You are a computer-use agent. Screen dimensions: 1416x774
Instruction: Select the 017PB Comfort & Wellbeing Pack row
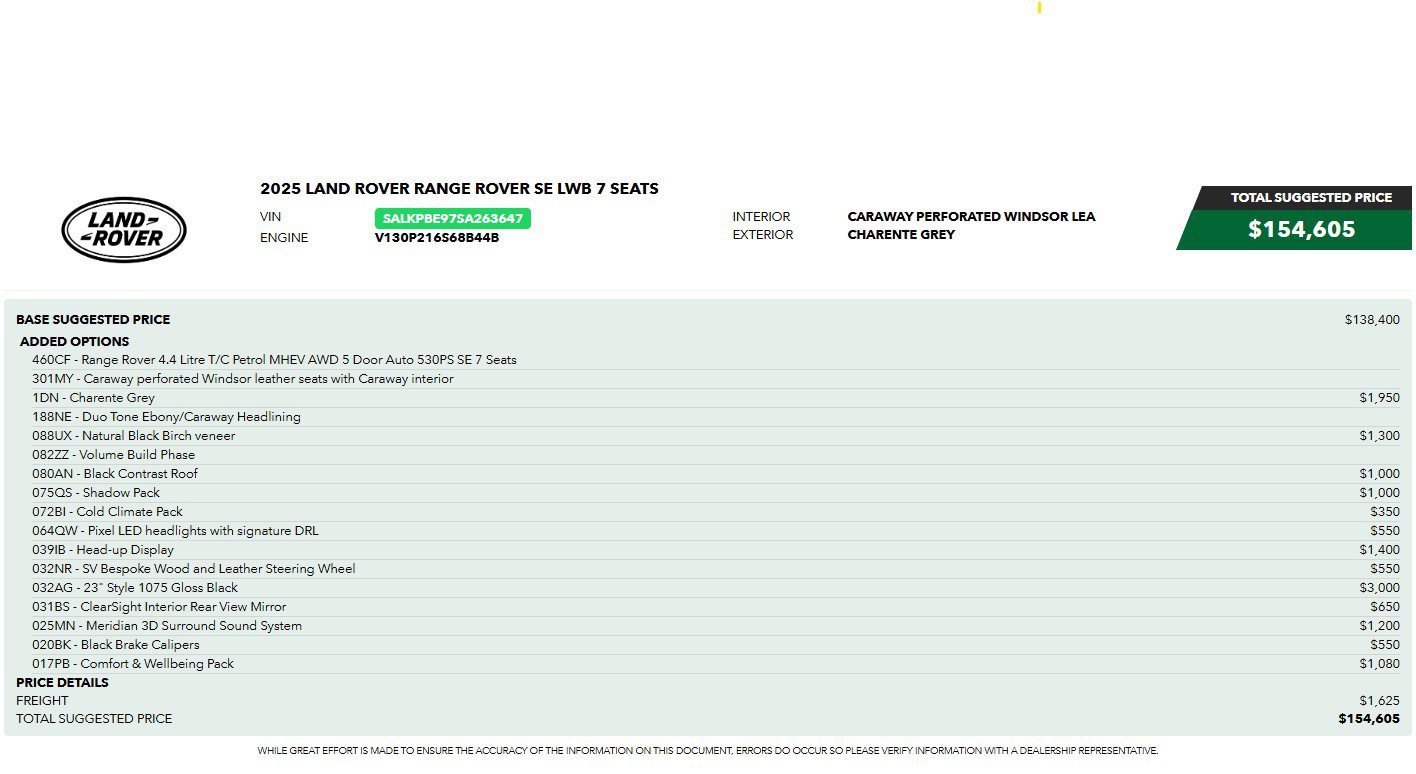pos(715,664)
